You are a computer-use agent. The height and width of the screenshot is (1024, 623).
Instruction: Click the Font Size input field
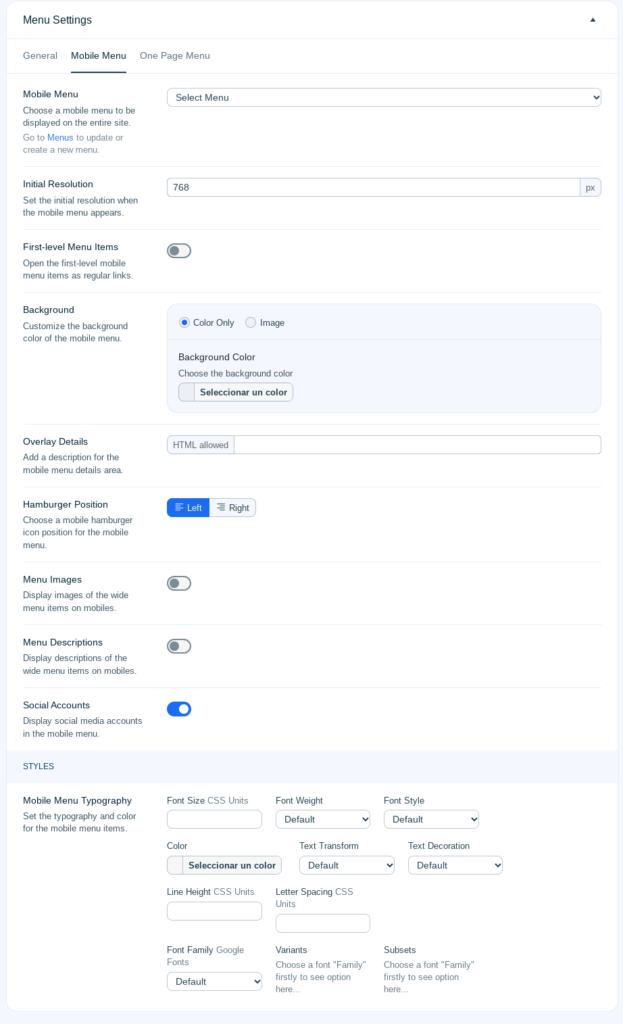click(214, 819)
